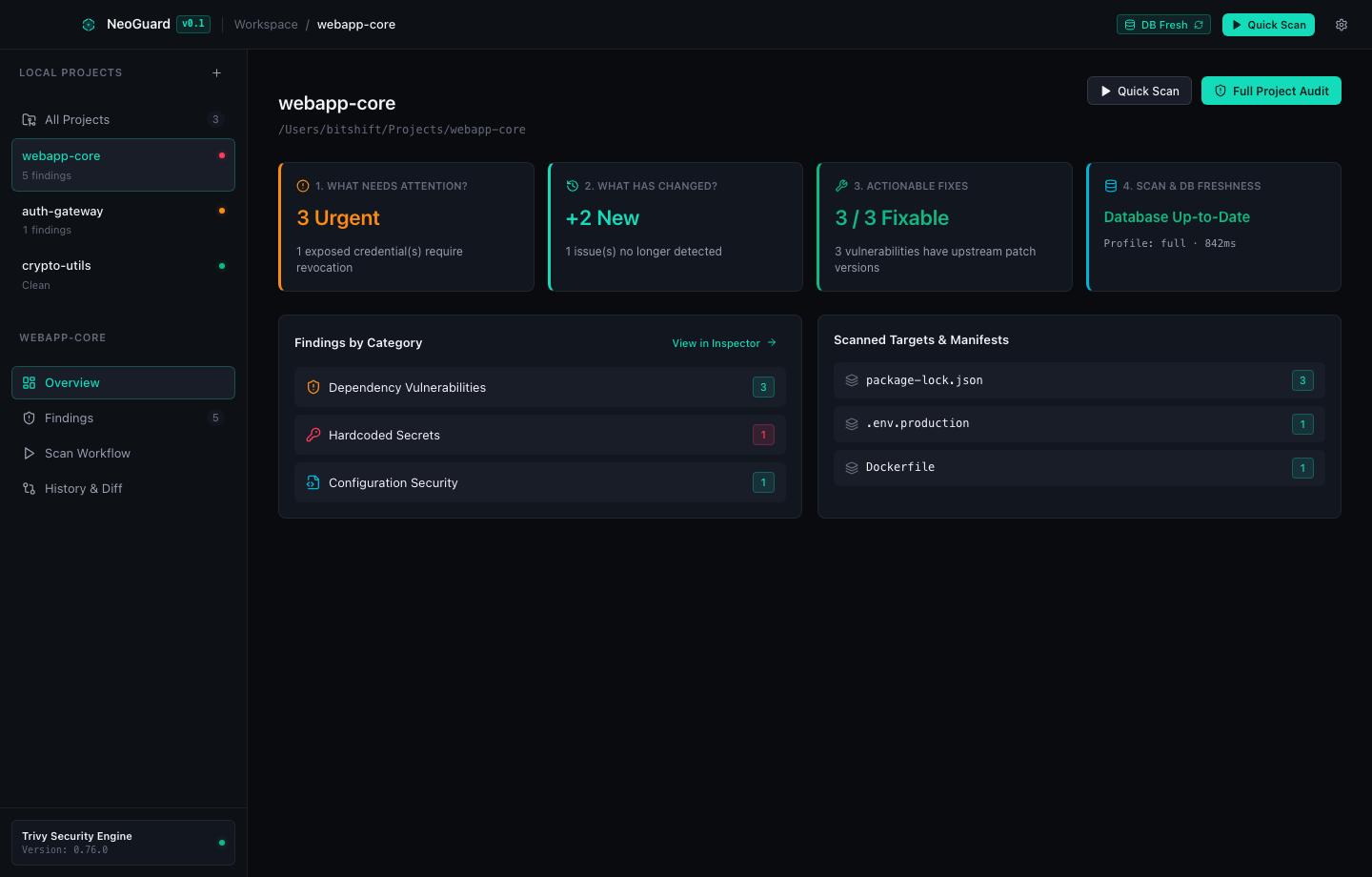The height and width of the screenshot is (877, 1372).
Task: Click the history icon on What Has Changed
Action: point(573,186)
